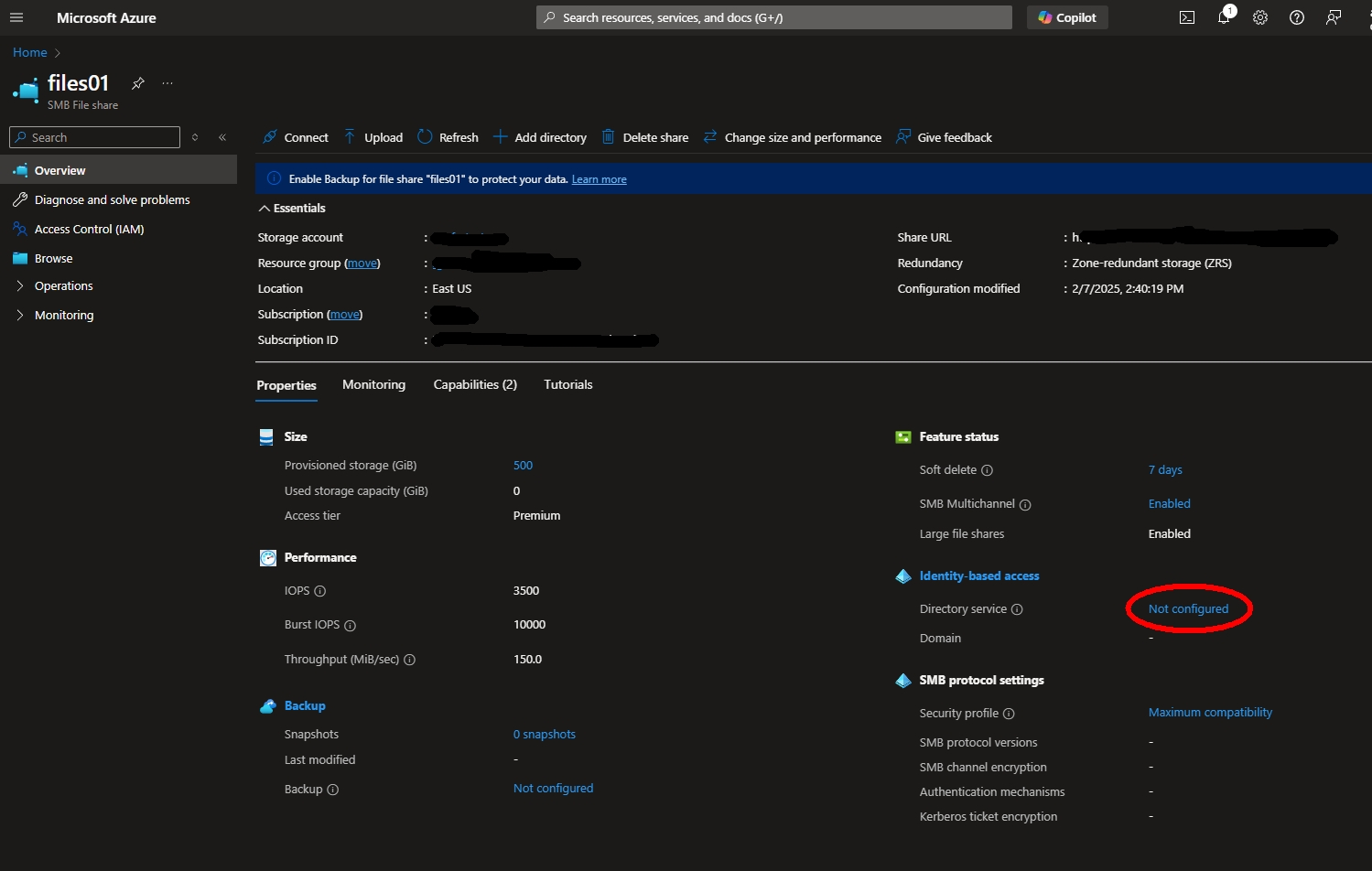Click the Home breadcrumb link
Image resolution: width=1372 pixels, height=871 pixels.
click(x=30, y=52)
